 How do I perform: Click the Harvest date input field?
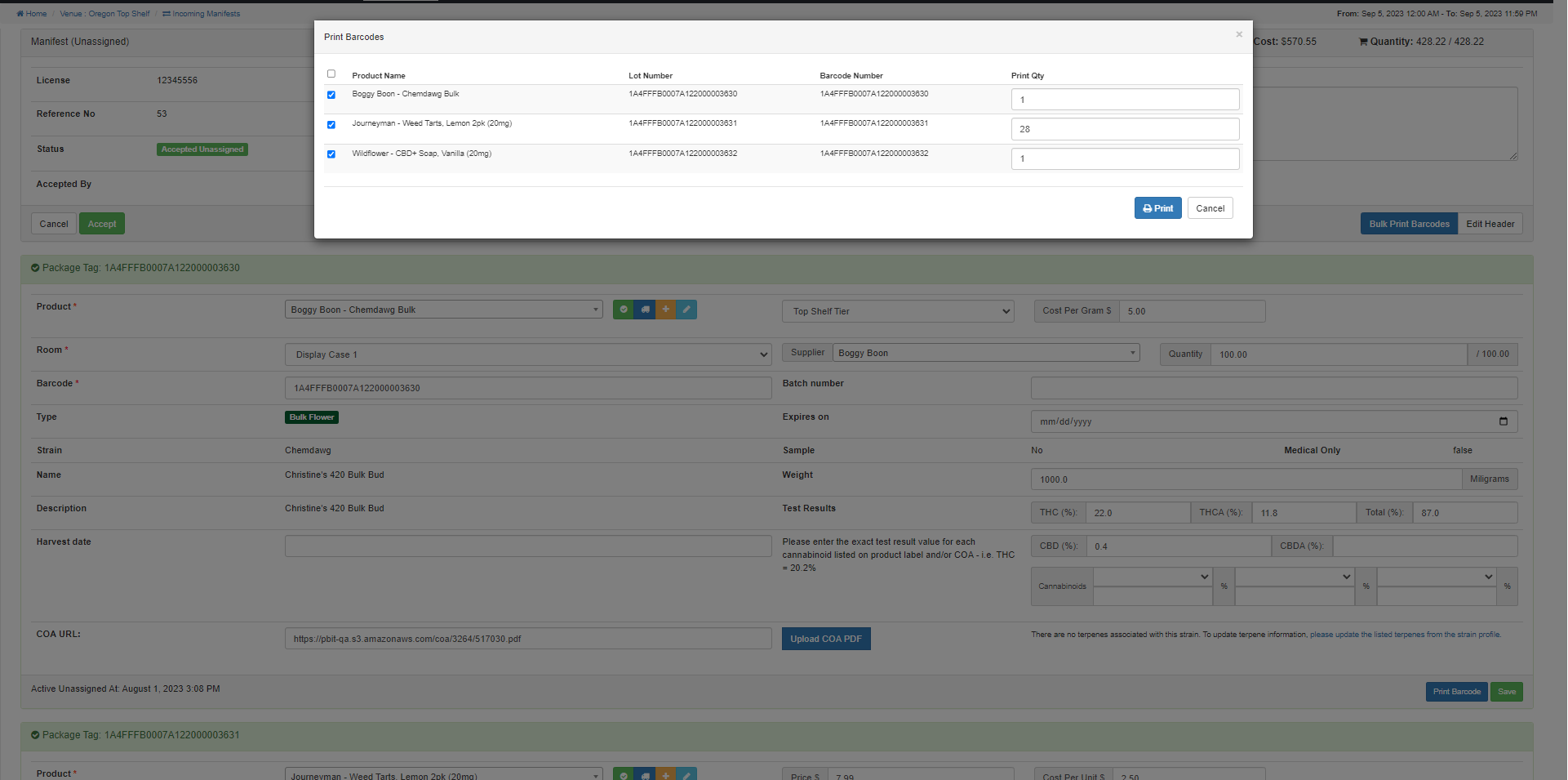(528, 546)
